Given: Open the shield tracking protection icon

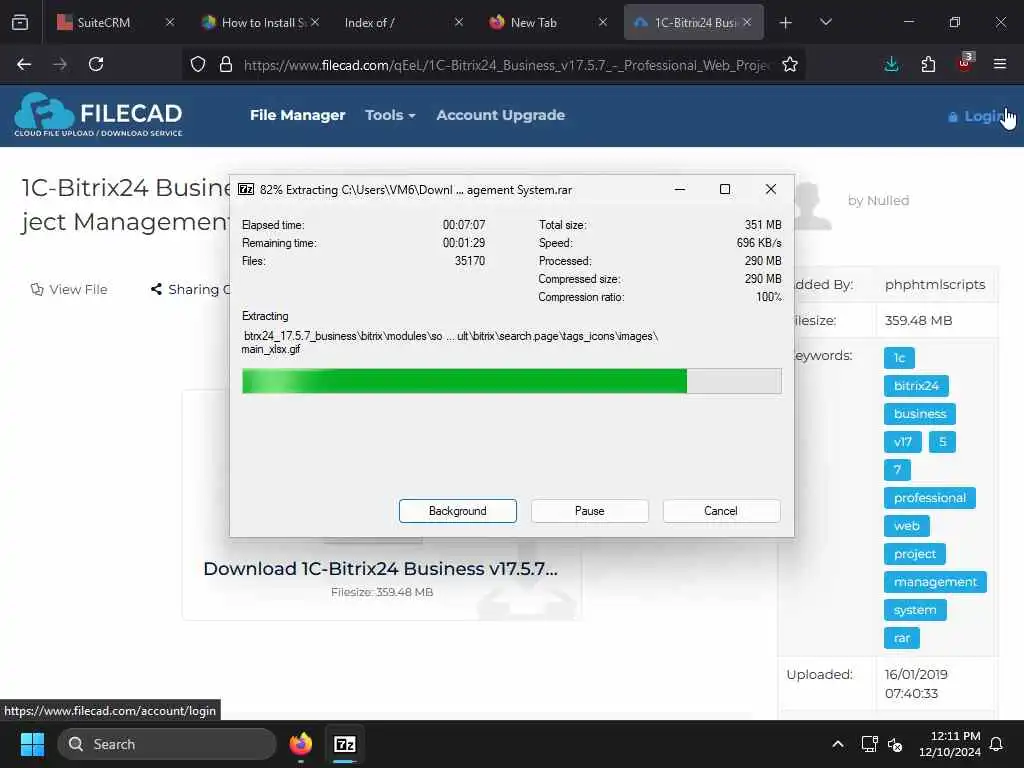Looking at the screenshot, I should 198,64.
